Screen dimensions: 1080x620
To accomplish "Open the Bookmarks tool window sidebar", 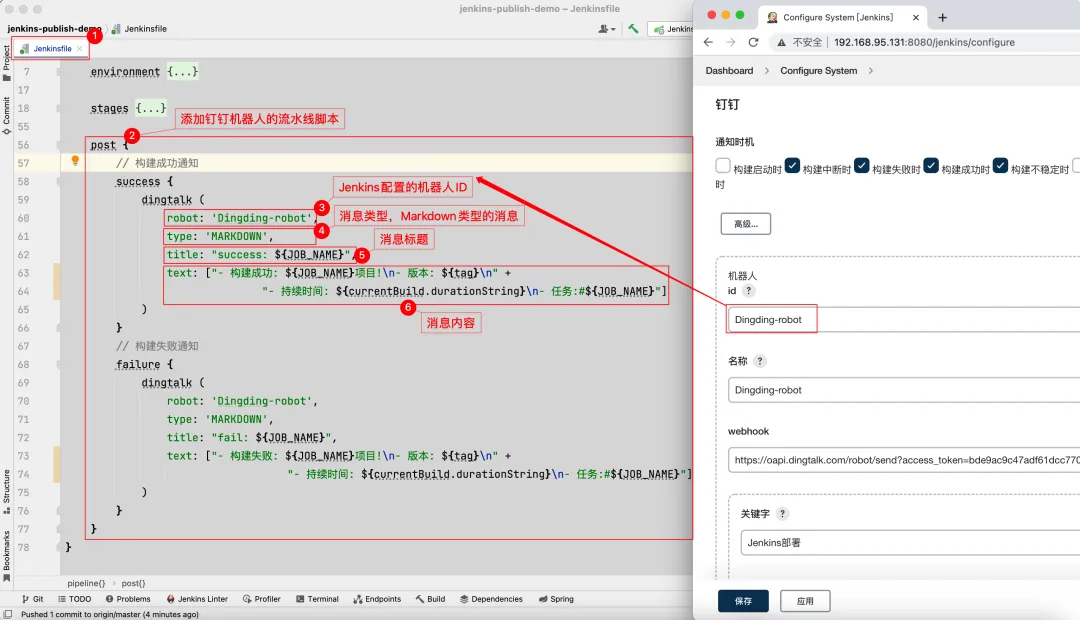I will (x=6, y=555).
